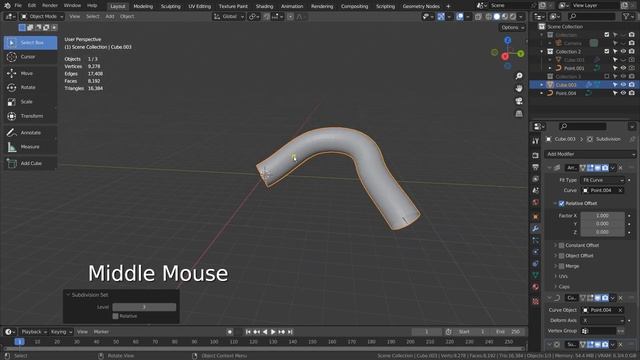Select the Transform tool
This screenshot has width=640, height=360.
tap(30, 116)
